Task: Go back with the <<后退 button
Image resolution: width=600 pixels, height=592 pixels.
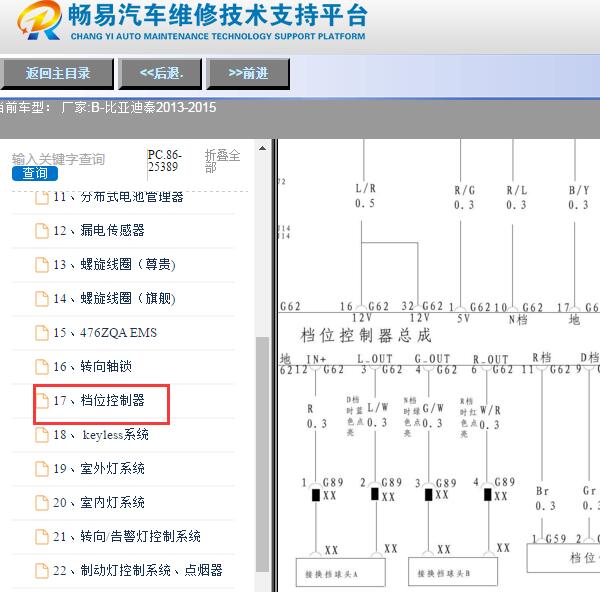Action: [x=160, y=73]
